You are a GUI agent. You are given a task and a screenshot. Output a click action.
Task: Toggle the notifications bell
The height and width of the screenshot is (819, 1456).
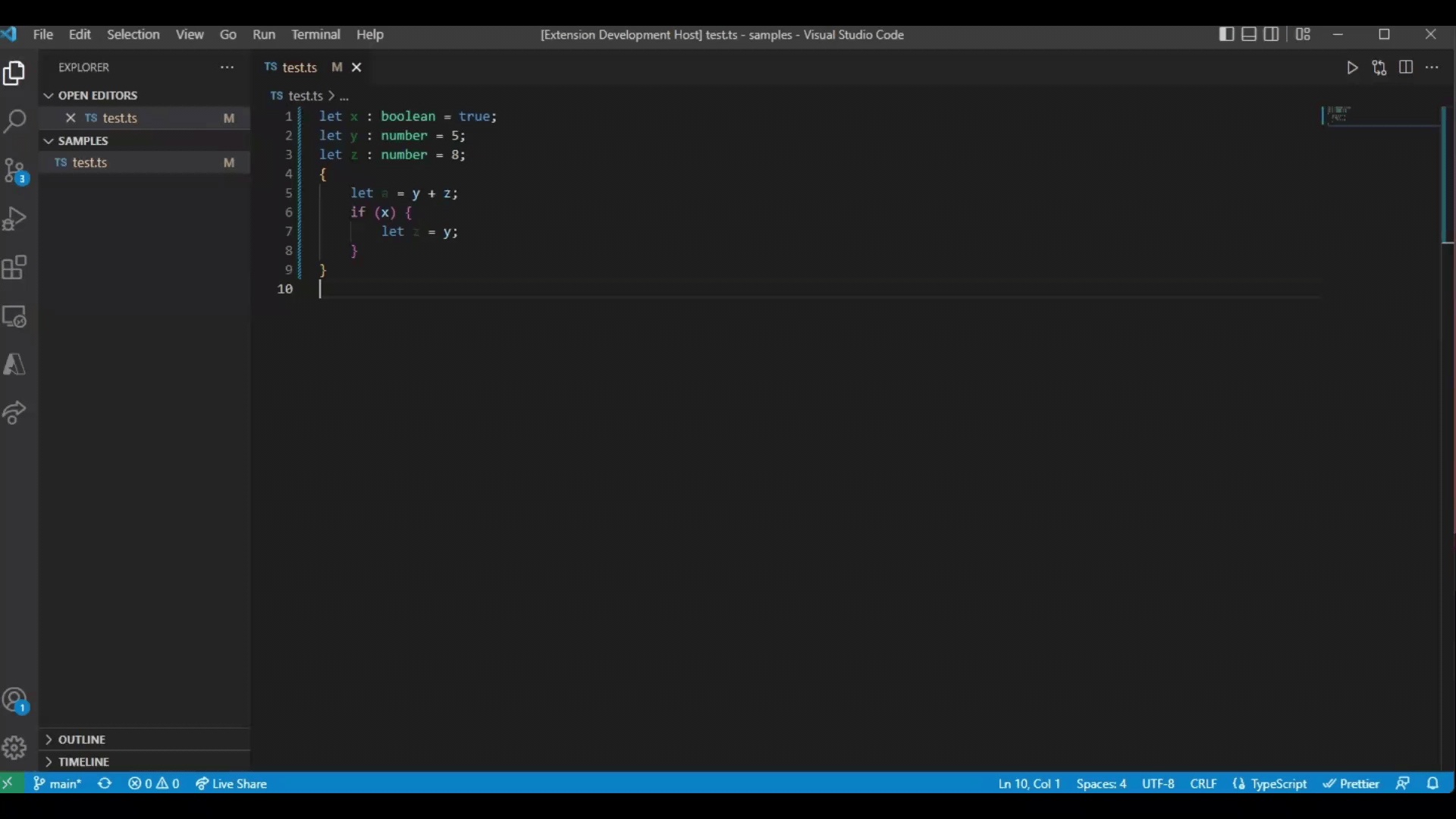point(1436,783)
